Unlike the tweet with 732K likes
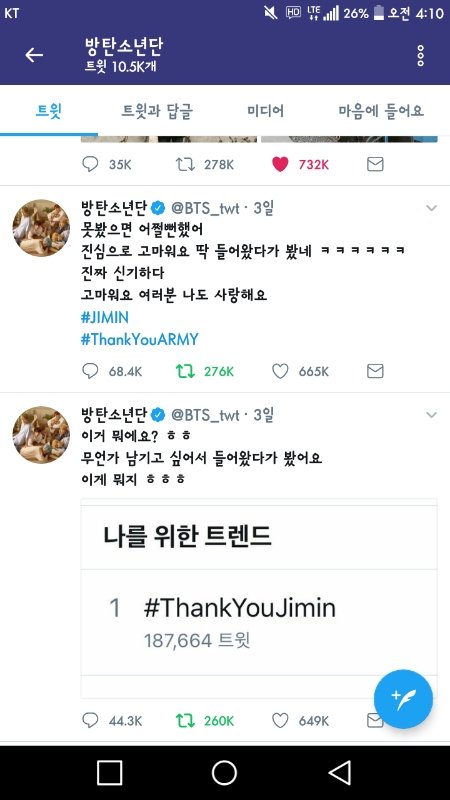Image resolution: width=450 pixels, height=800 pixels. click(280, 164)
